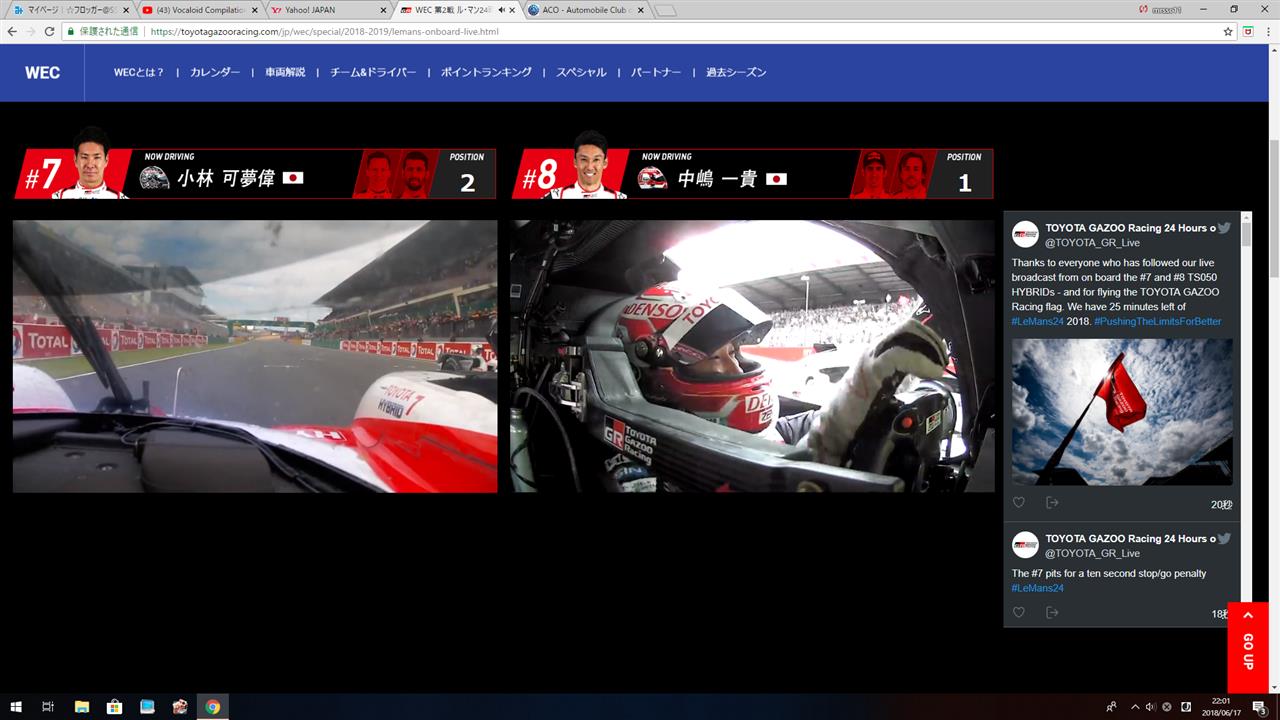The image size is (1280, 720).
Task: Open @TOYOTA_GR_Live handle on first tweet
Action: coord(1092,243)
